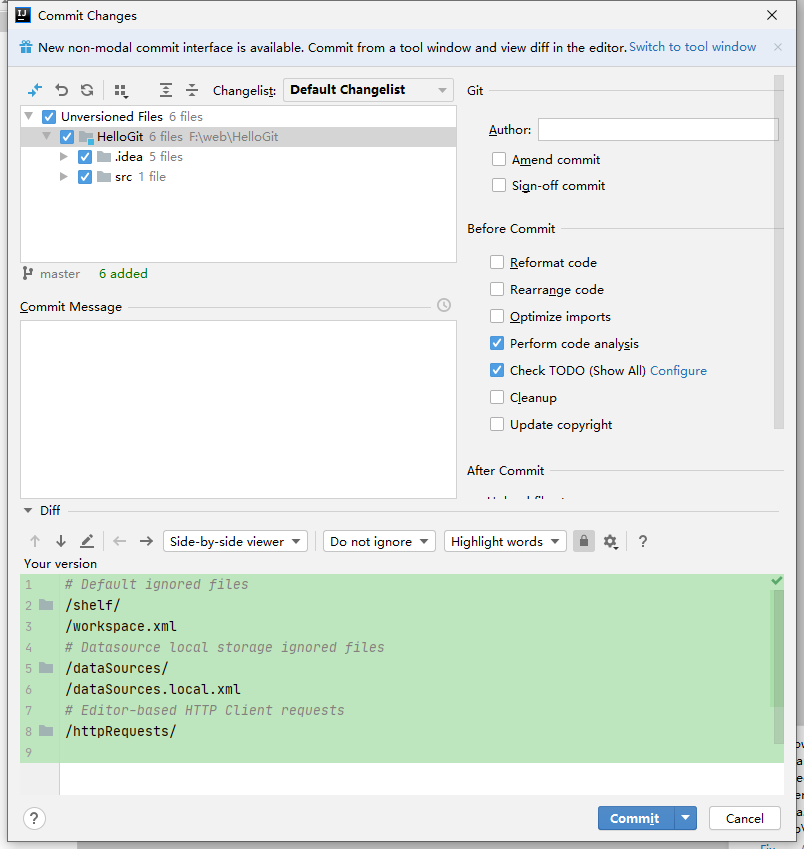Enable Sign-off commit checkbox
The image size is (804, 849).
[499, 185]
